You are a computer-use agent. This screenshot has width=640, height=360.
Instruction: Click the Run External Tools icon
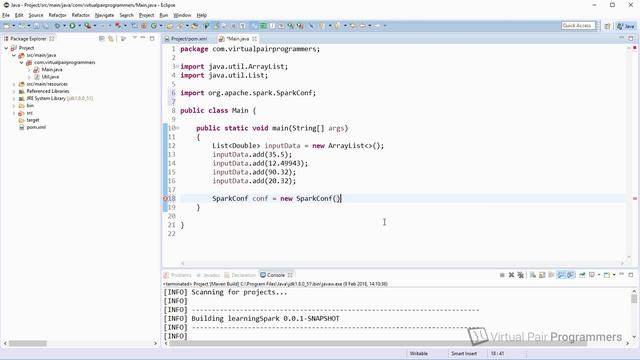point(87,26)
